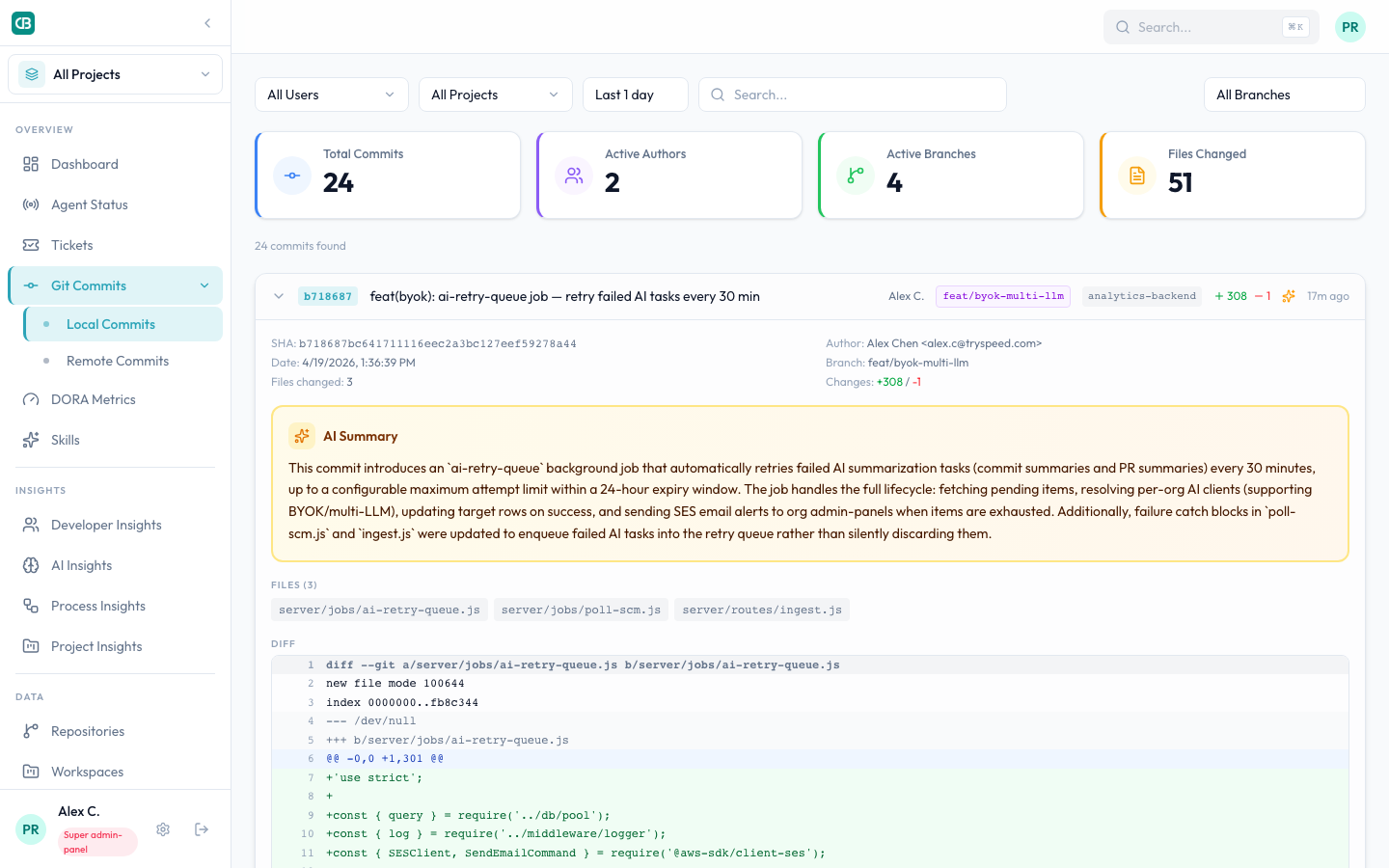This screenshot has height=868, width=1389.
Task: Click the Alex C. author name on commit row
Action: (x=906, y=296)
